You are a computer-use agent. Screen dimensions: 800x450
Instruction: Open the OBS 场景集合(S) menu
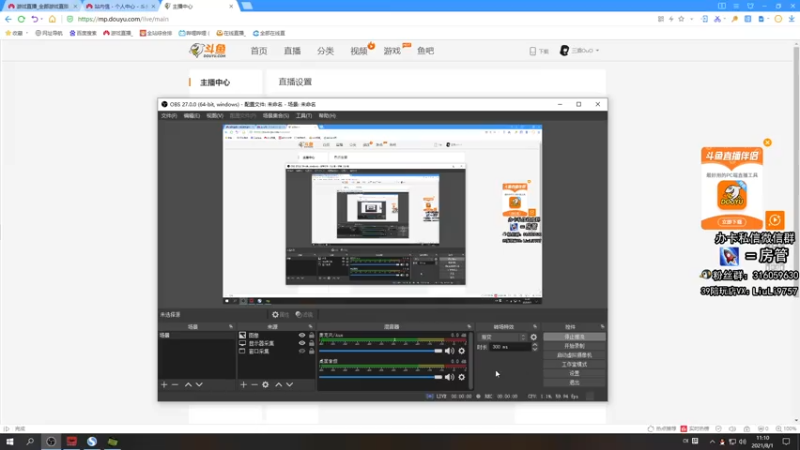(276, 116)
